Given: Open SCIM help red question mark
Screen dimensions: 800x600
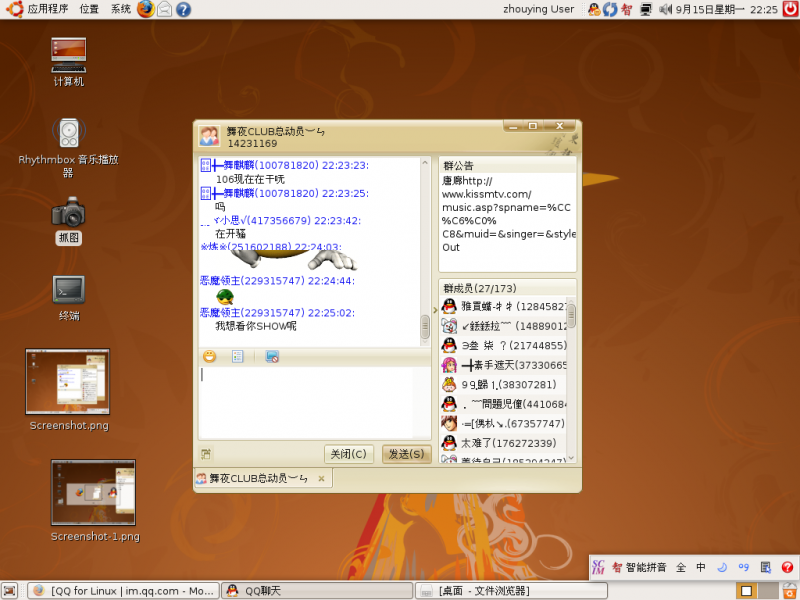Looking at the screenshot, I should [x=787, y=567].
